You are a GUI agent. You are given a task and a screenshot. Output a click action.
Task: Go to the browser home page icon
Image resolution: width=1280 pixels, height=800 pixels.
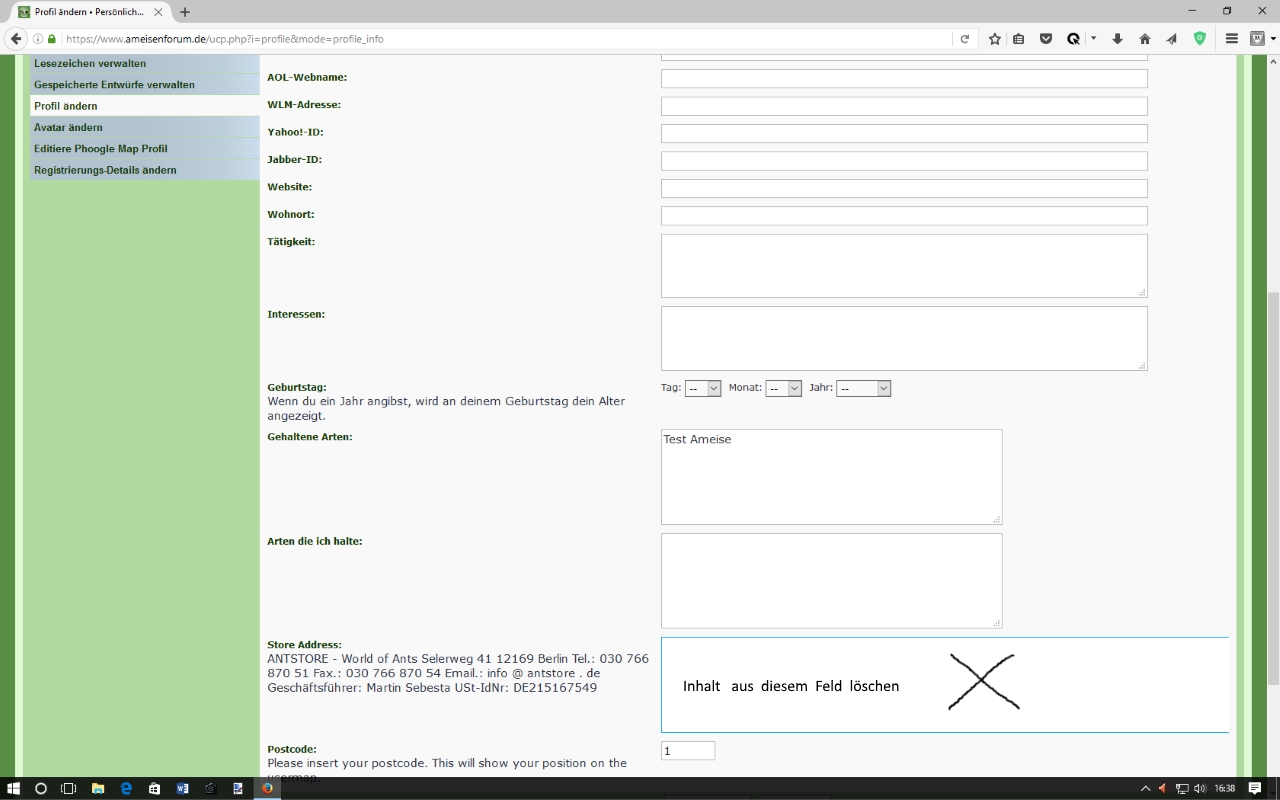[x=1145, y=39]
